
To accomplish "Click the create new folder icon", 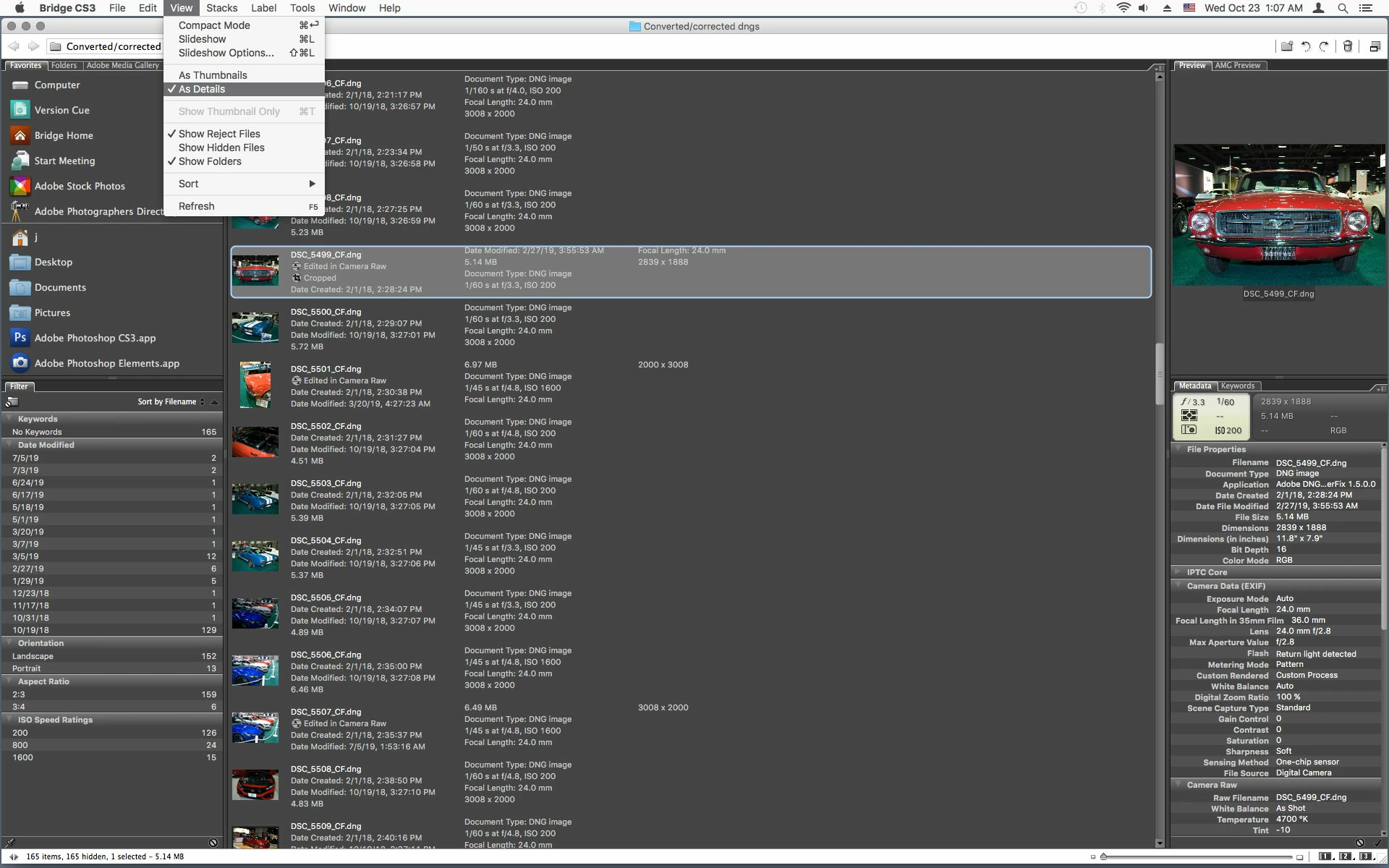I will coord(1287,46).
